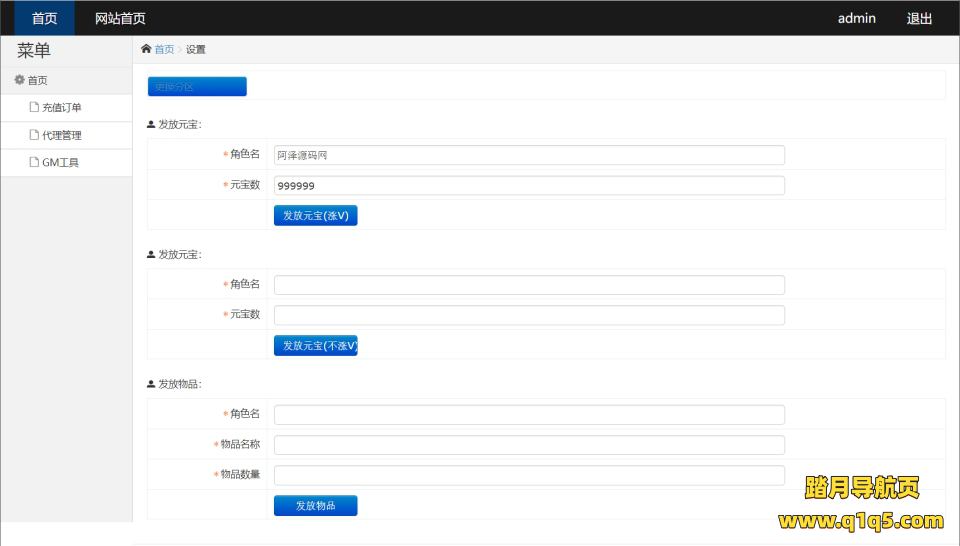Open 充值订单 from the sidebar menu
The width and height of the screenshot is (960, 546).
pyautogui.click(x=62, y=108)
